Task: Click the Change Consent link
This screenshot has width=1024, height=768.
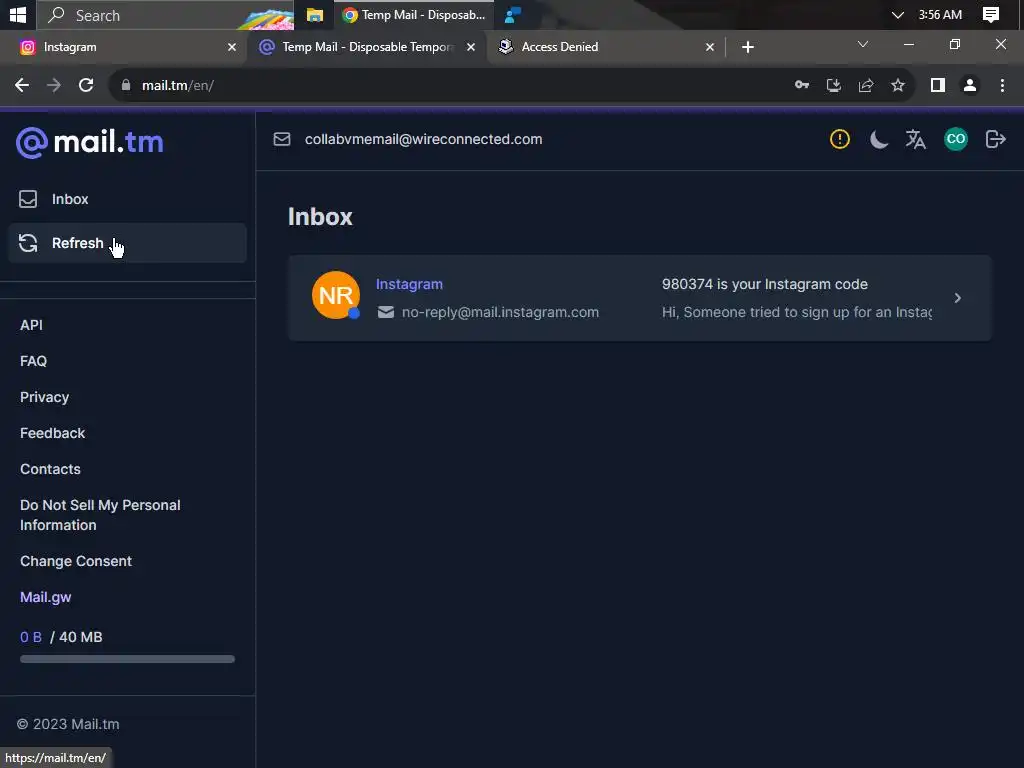Action: [x=76, y=561]
